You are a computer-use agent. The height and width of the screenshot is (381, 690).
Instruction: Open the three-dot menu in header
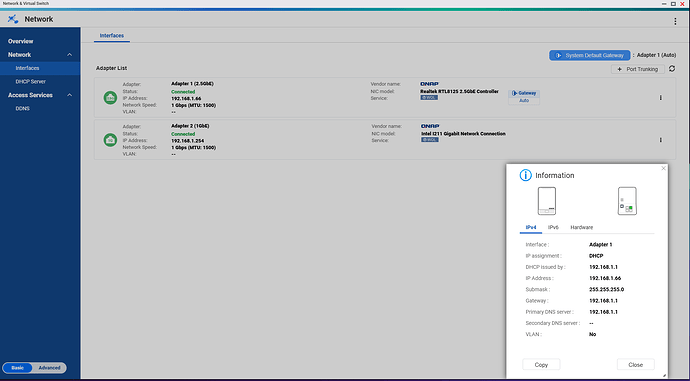(x=675, y=21)
